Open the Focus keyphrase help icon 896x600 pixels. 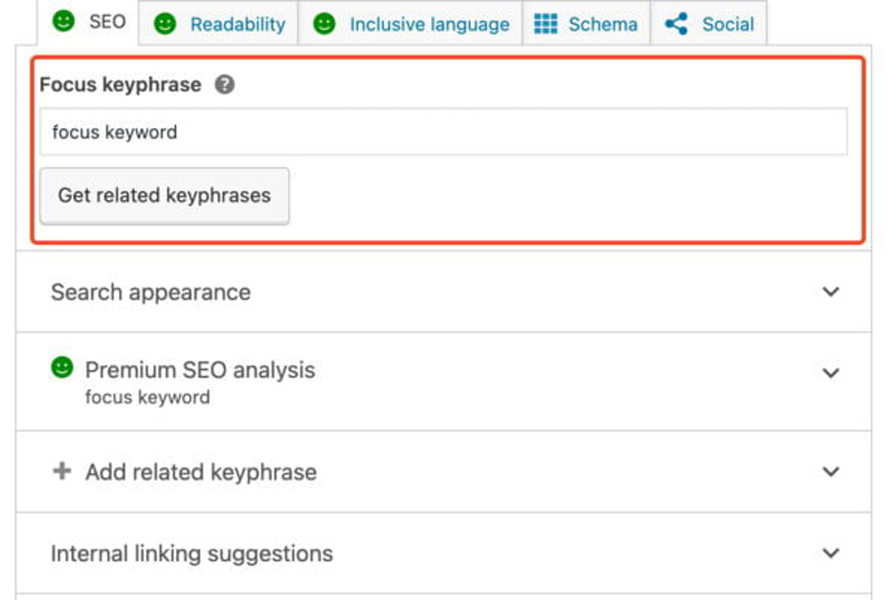(x=225, y=85)
